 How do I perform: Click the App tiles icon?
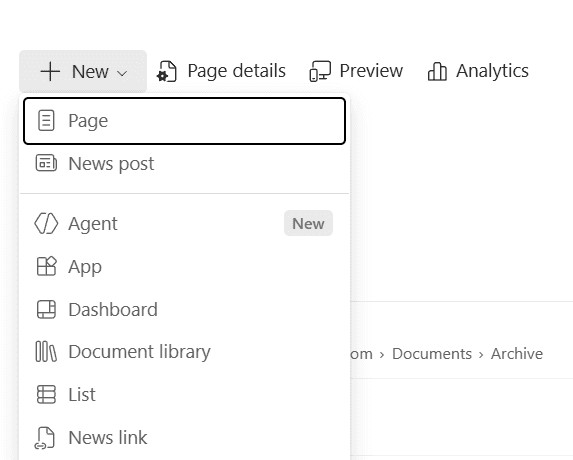(x=46, y=266)
